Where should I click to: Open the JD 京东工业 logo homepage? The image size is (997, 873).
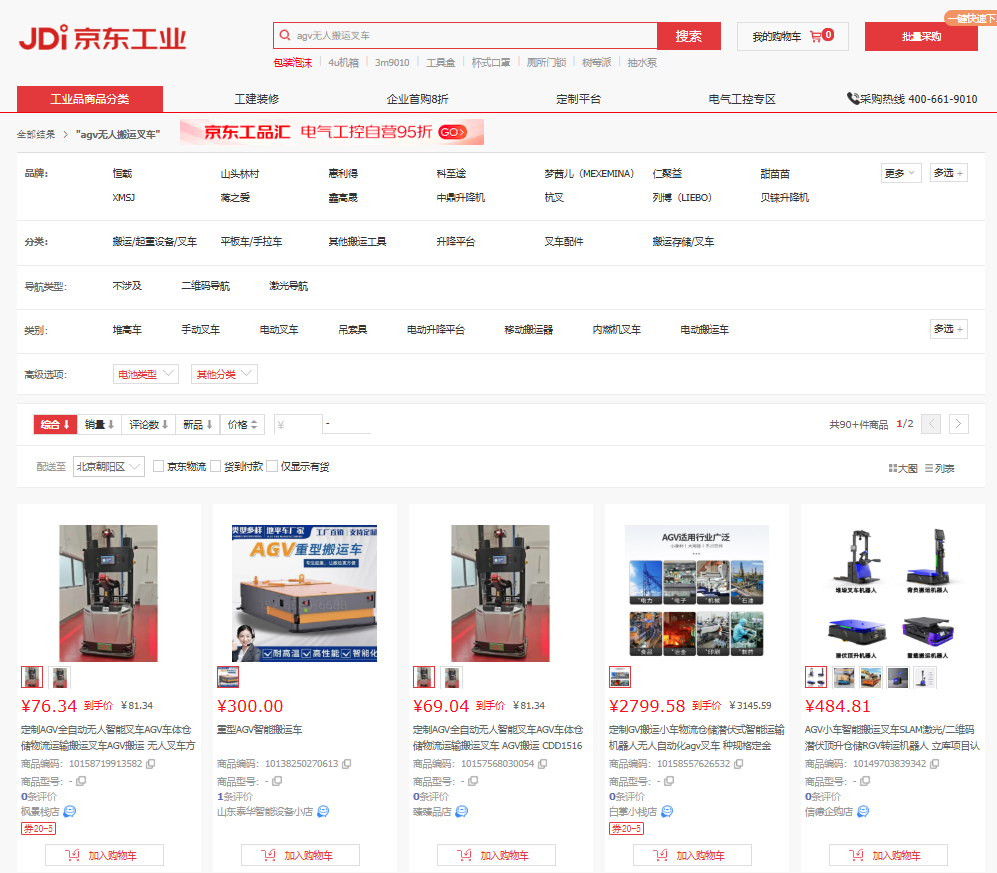103,38
